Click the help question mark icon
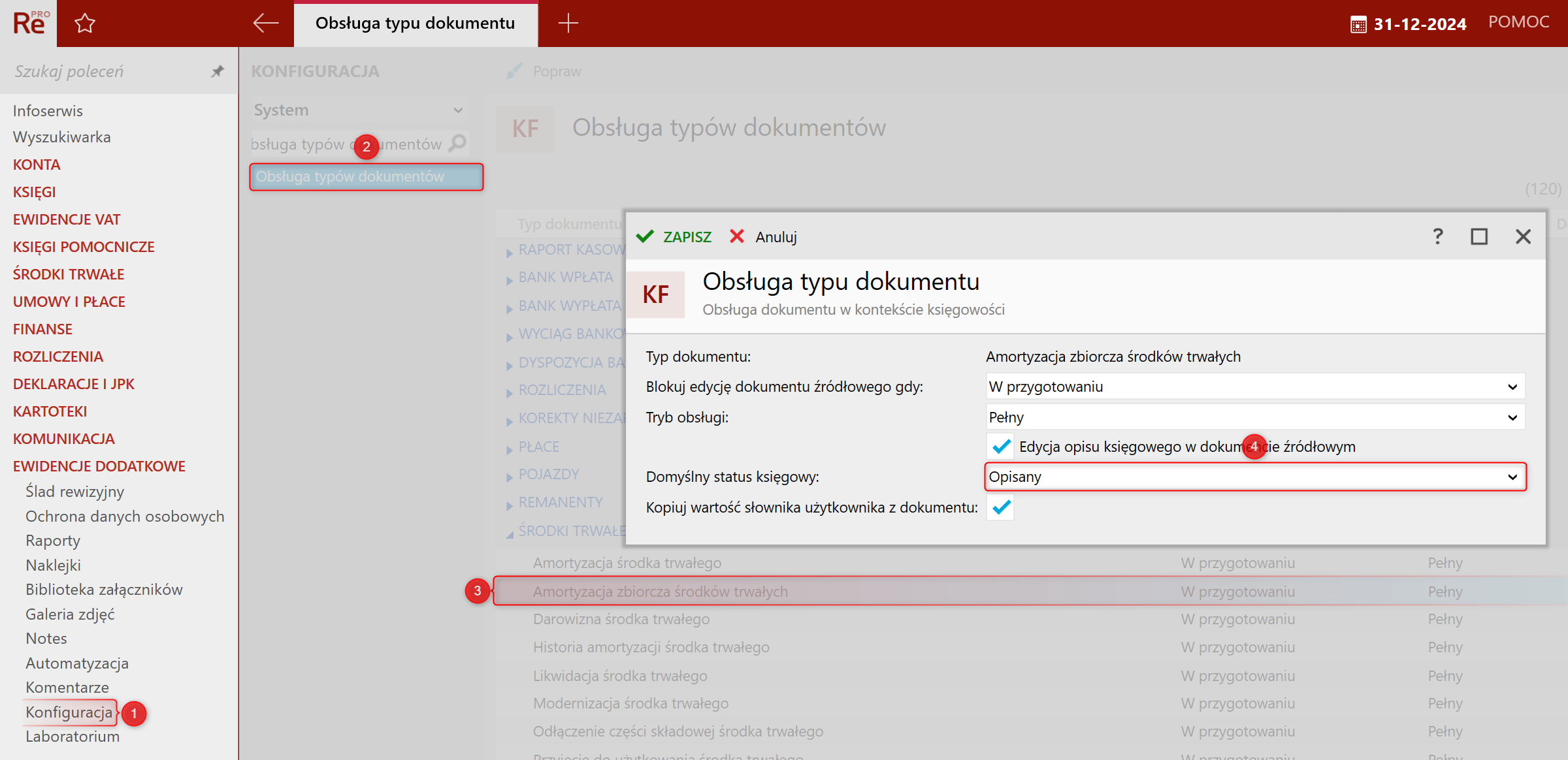The height and width of the screenshot is (760, 1568). click(x=1437, y=236)
